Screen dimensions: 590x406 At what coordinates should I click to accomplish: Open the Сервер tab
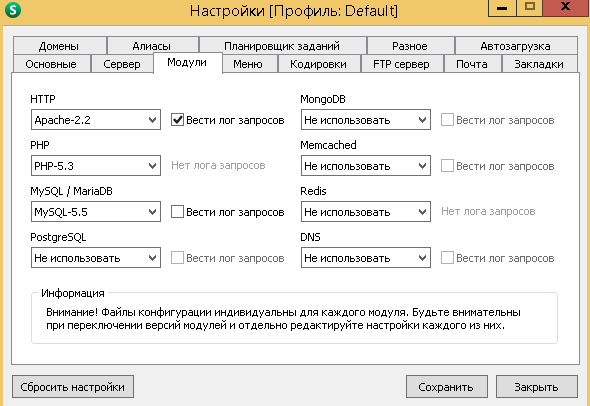click(122, 64)
